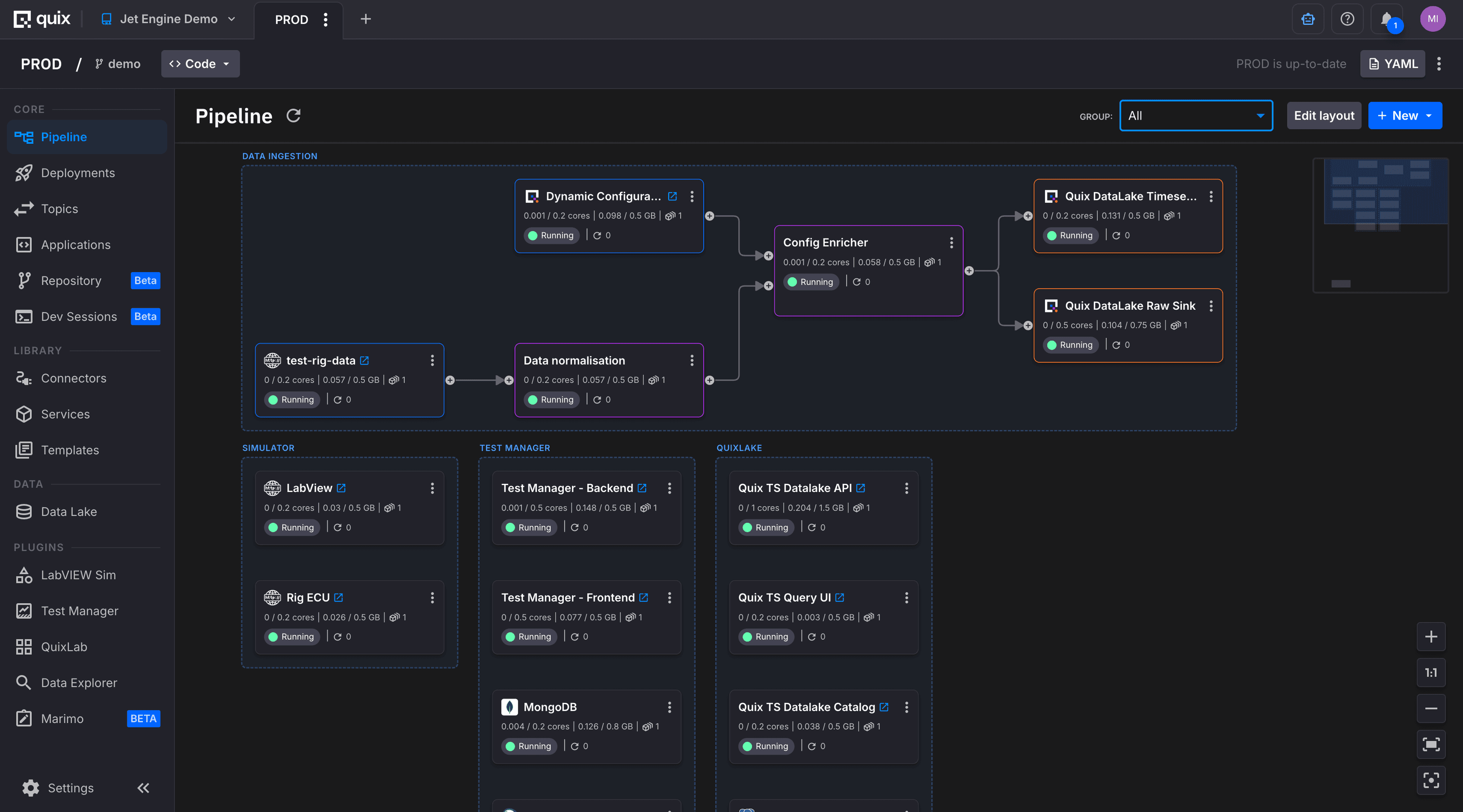Image resolution: width=1463 pixels, height=812 pixels.
Task: Click the Running status of MongoDB
Action: tap(528, 746)
